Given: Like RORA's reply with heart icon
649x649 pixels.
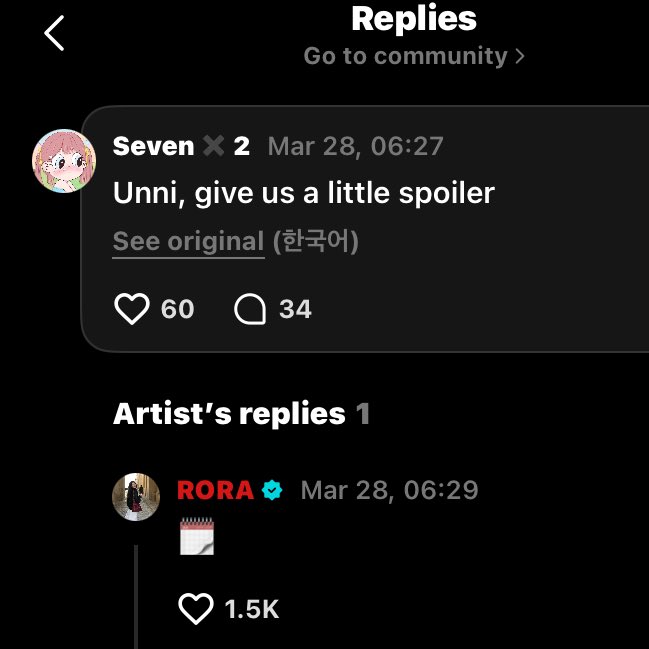Looking at the screenshot, I should pyautogui.click(x=195, y=608).
